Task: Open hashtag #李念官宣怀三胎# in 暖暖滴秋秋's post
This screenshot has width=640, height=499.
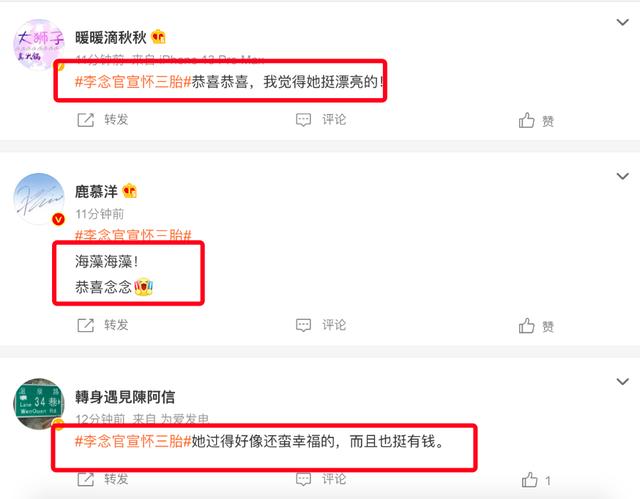Action: pos(133,82)
